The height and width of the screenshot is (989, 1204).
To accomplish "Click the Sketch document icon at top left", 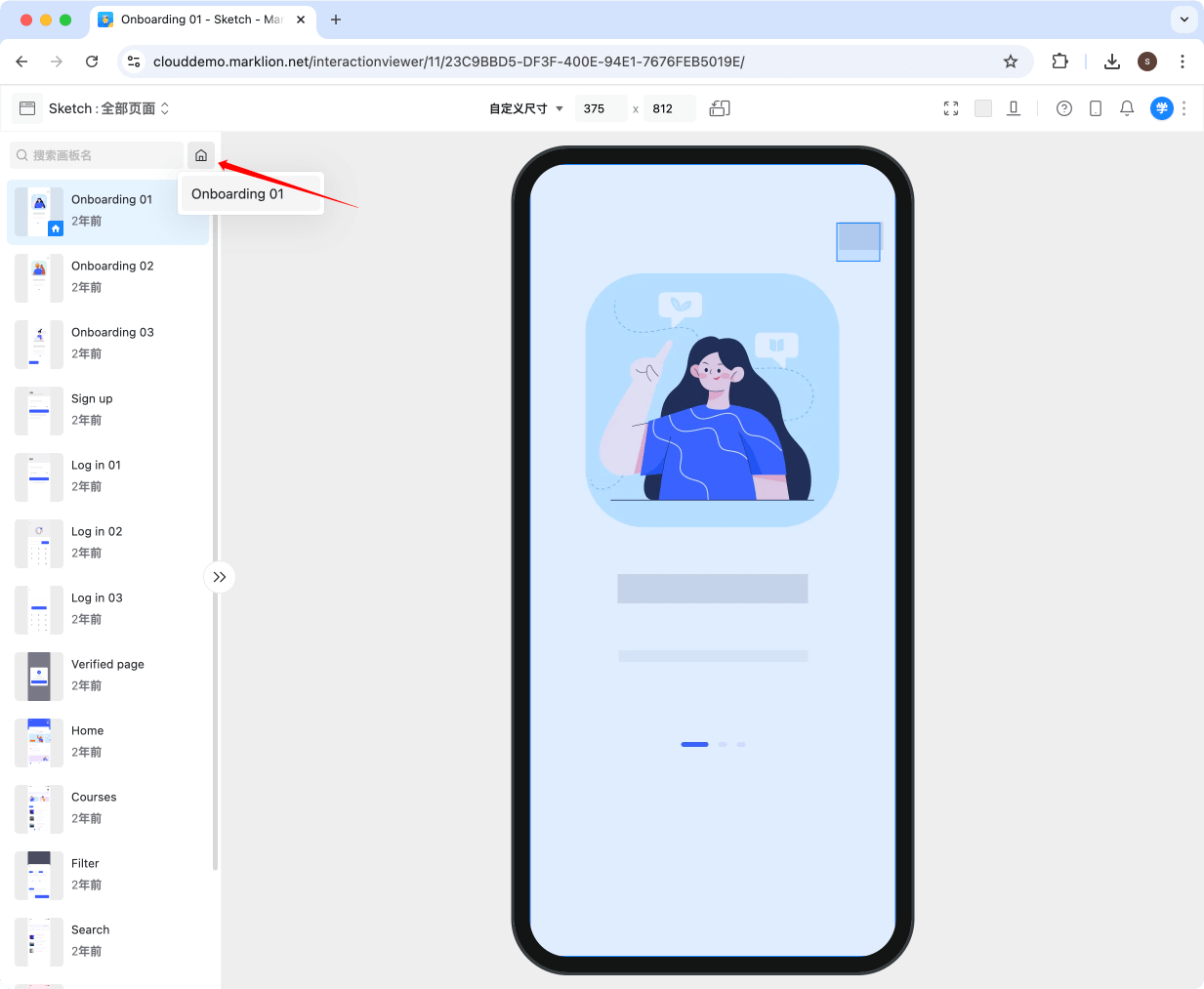I will [26, 108].
